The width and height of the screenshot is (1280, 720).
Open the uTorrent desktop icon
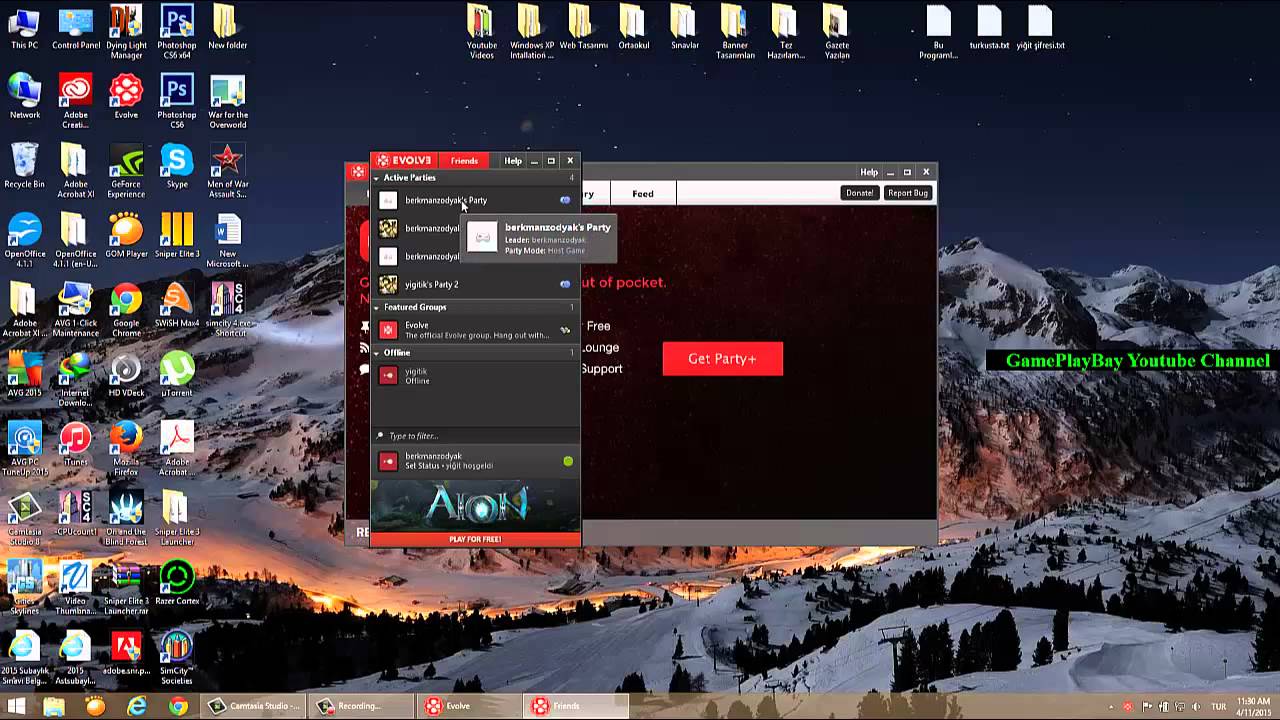tap(177, 375)
